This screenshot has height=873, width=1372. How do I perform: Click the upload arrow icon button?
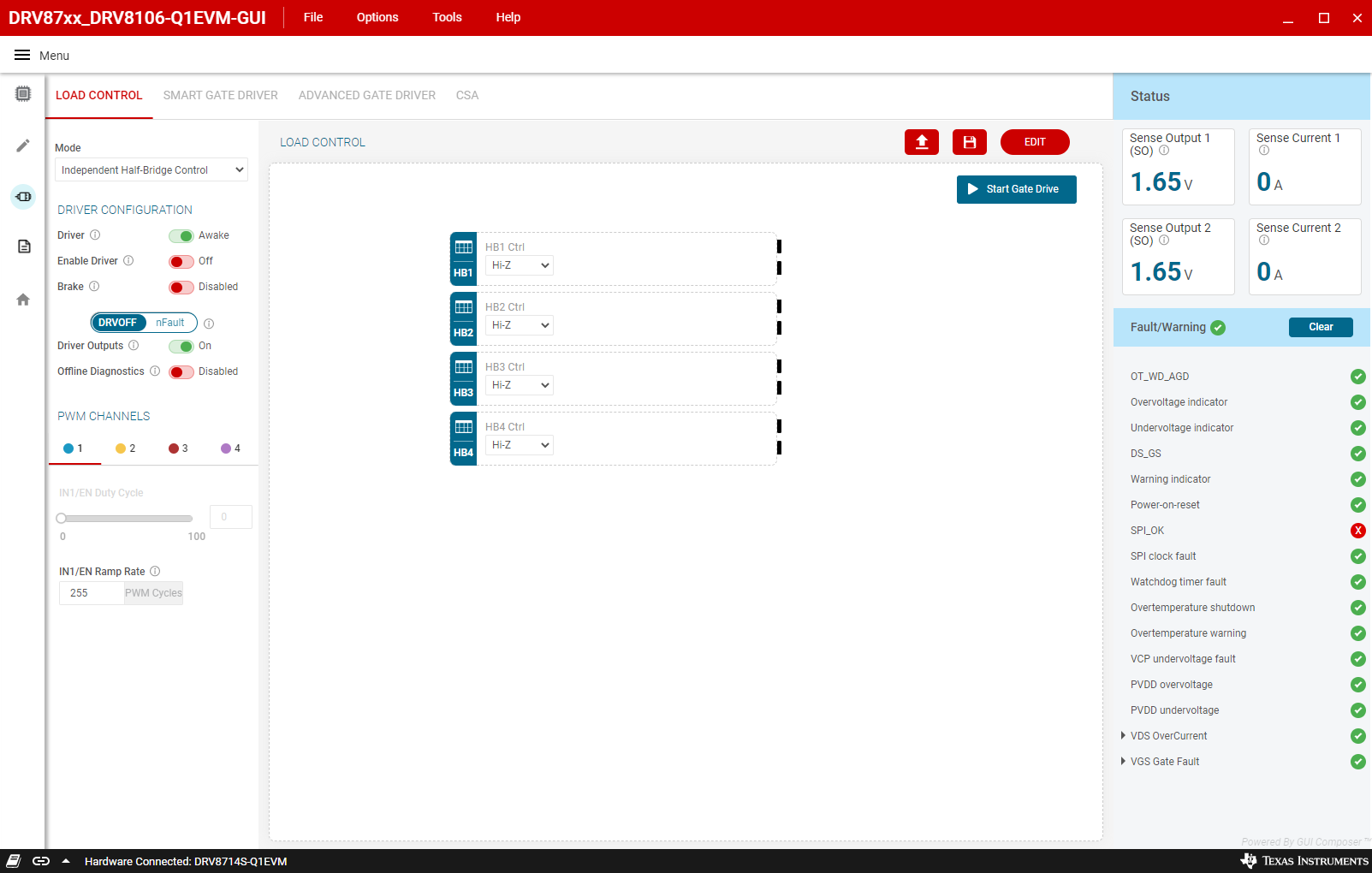pyautogui.click(x=922, y=142)
